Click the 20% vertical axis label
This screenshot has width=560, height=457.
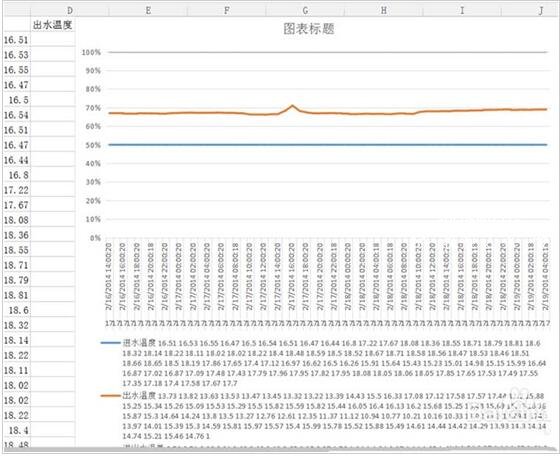[93, 201]
